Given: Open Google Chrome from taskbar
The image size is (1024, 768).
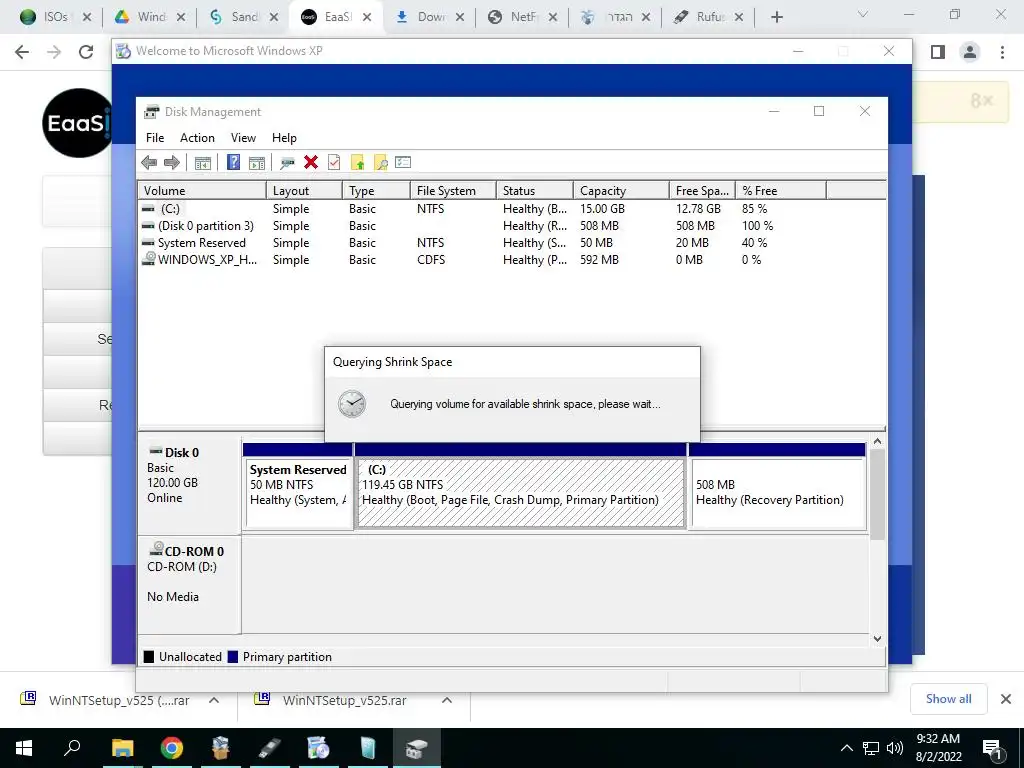Looking at the screenshot, I should tap(172, 748).
